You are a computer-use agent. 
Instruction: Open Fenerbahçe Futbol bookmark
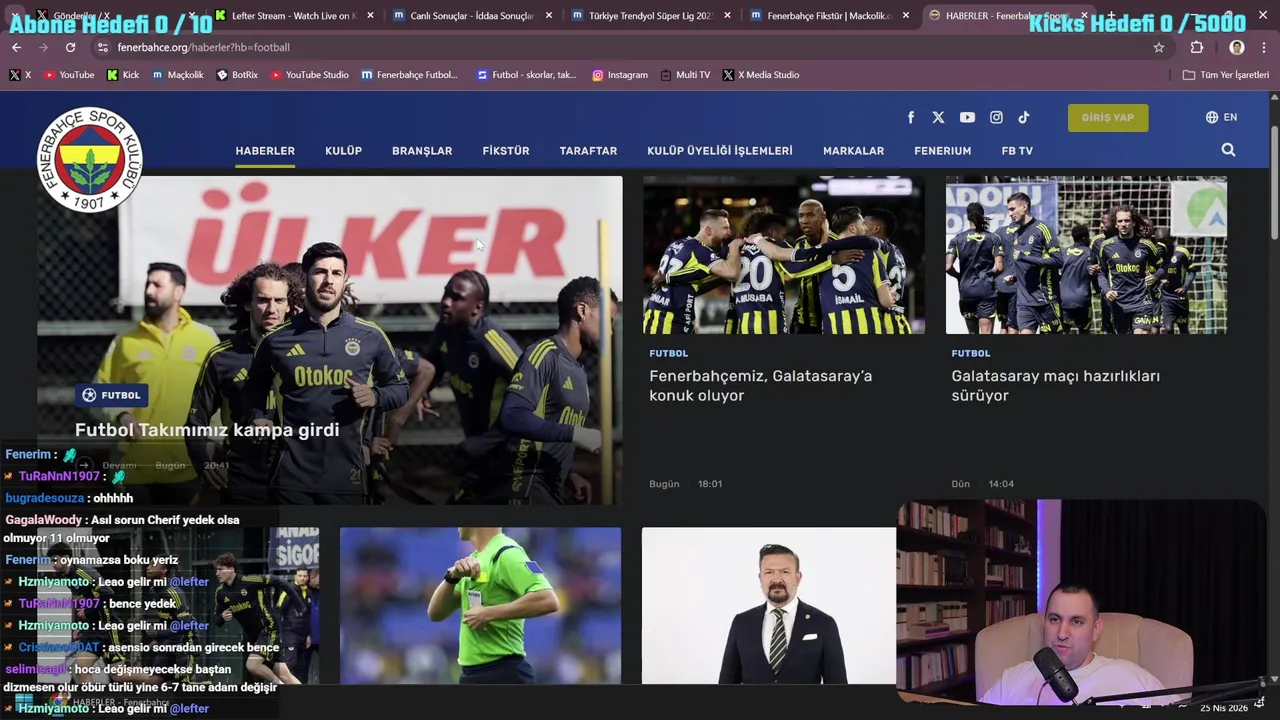(x=410, y=75)
